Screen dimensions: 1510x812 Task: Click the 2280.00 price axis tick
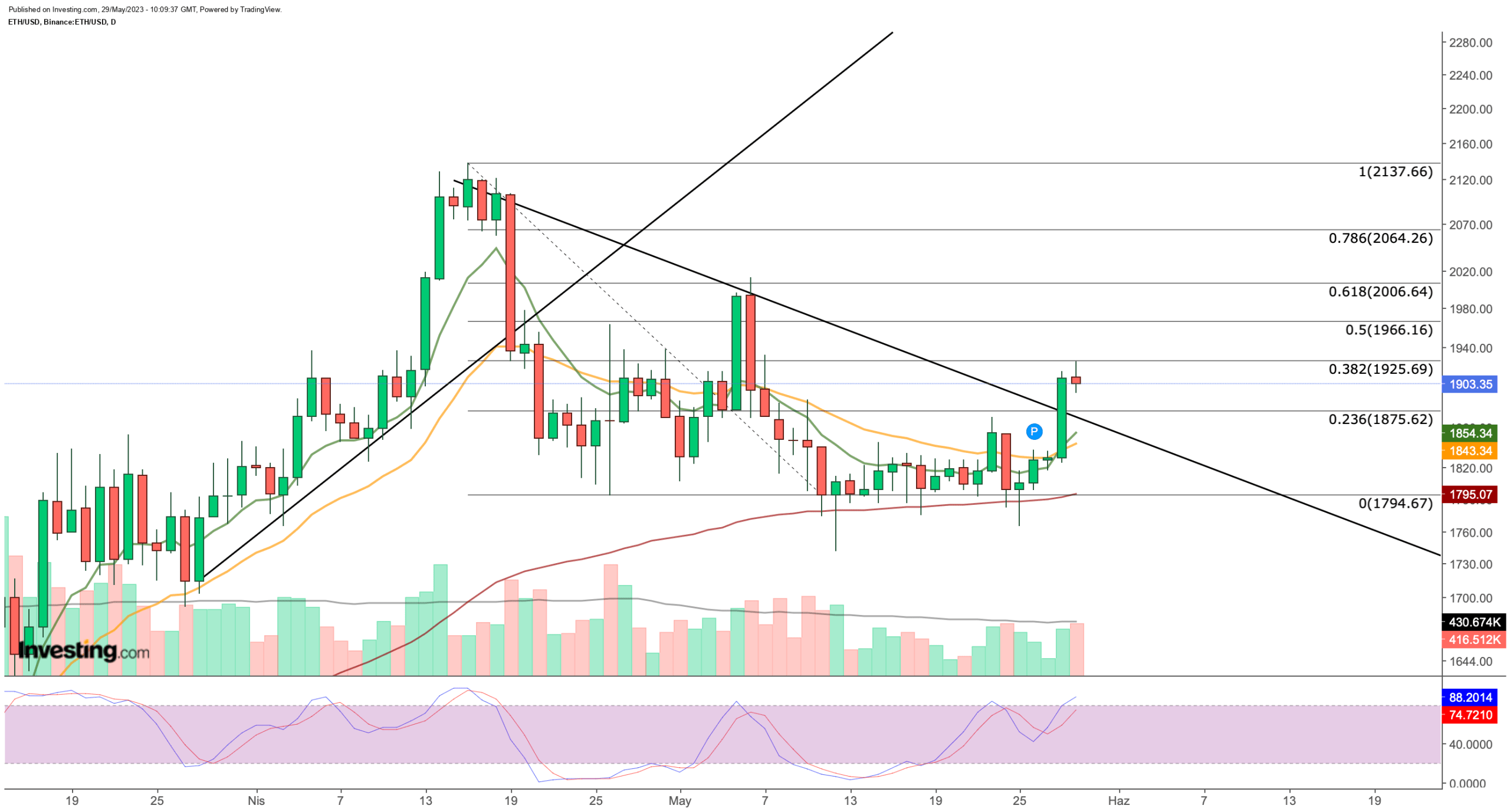(x=1470, y=42)
